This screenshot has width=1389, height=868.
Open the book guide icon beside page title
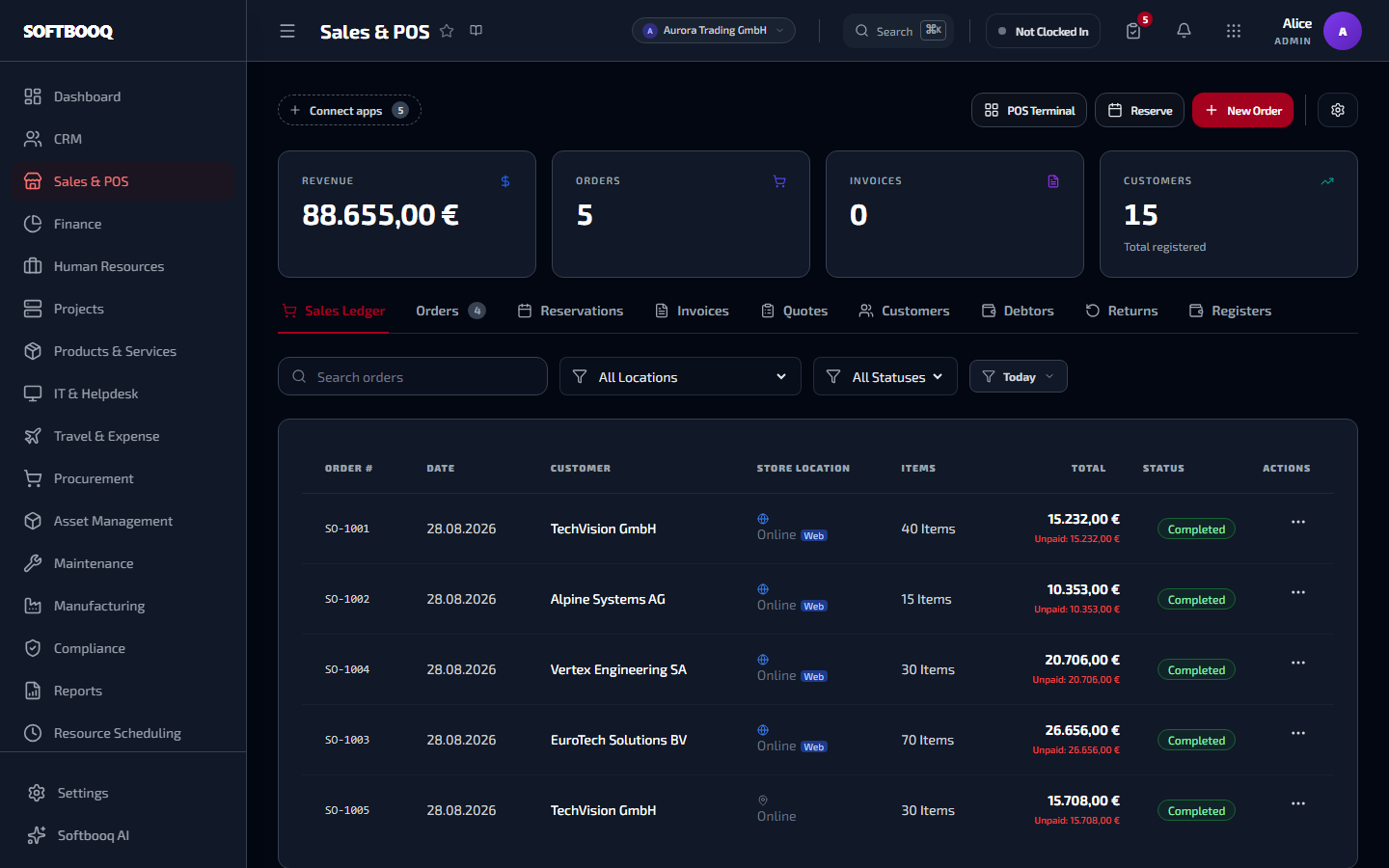[x=477, y=31]
